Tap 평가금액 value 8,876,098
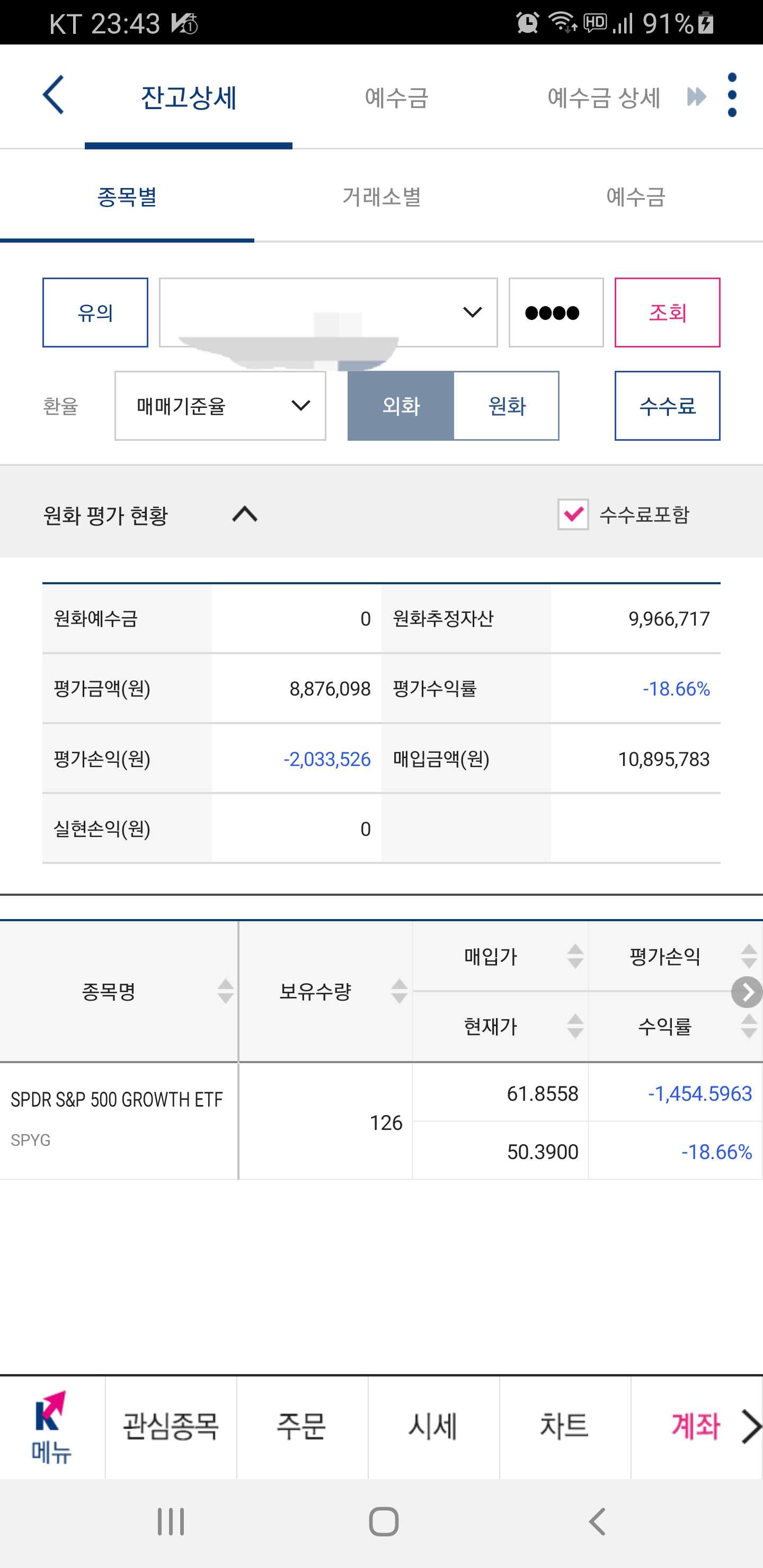The height and width of the screenshot is (1568, 763). tap(330, 689)
